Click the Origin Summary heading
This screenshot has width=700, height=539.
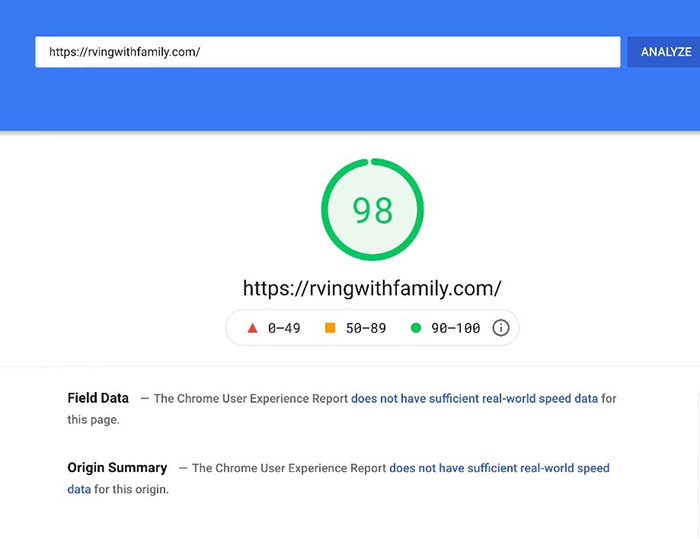[x=117, y=468]
